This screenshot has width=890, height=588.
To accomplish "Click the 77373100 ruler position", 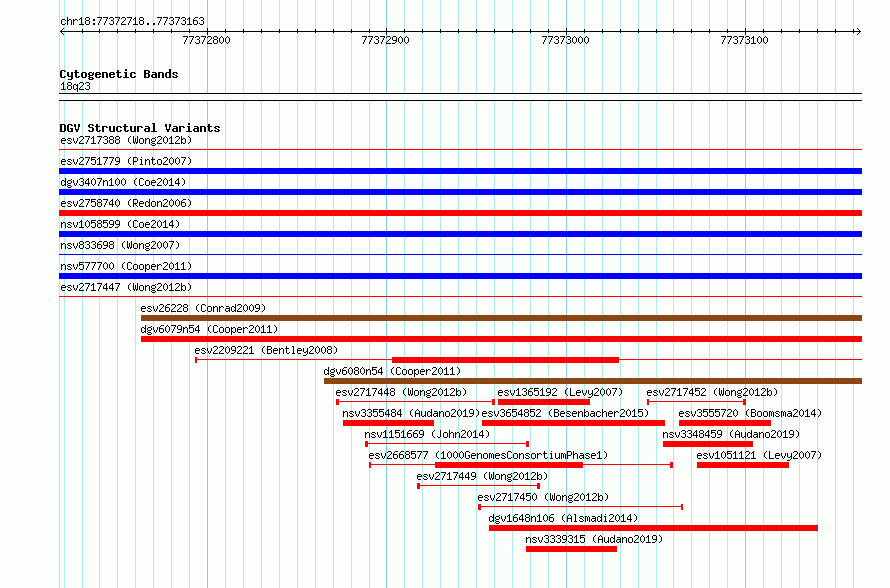I will coord(744,40).
